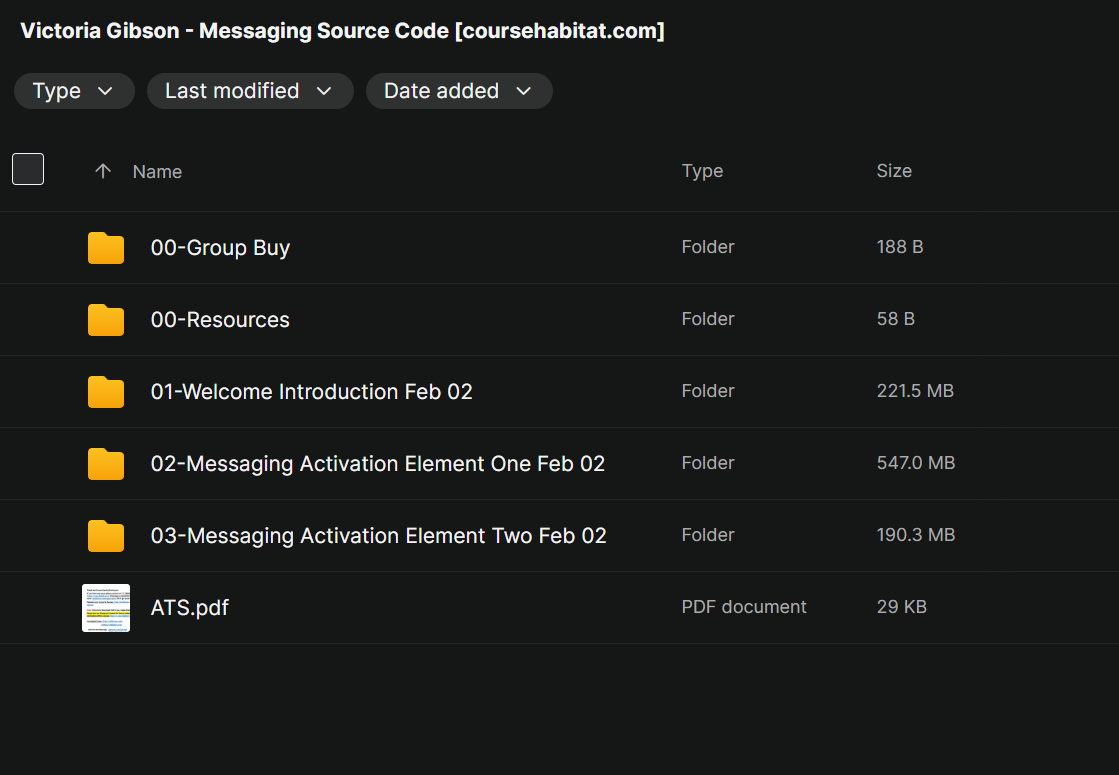Sort by the Size column header

(x=894, y=171)
